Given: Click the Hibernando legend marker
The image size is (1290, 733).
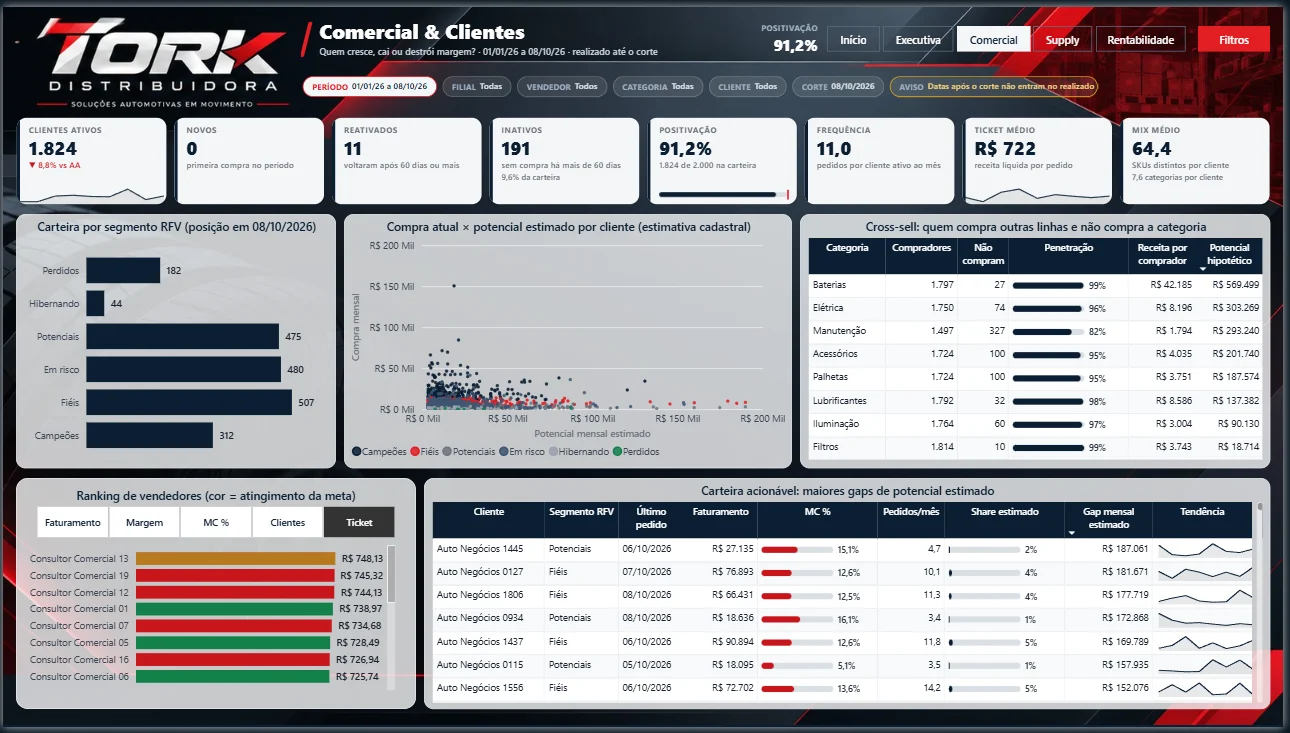Looking at the screenshot, I should tap(552, 452).
